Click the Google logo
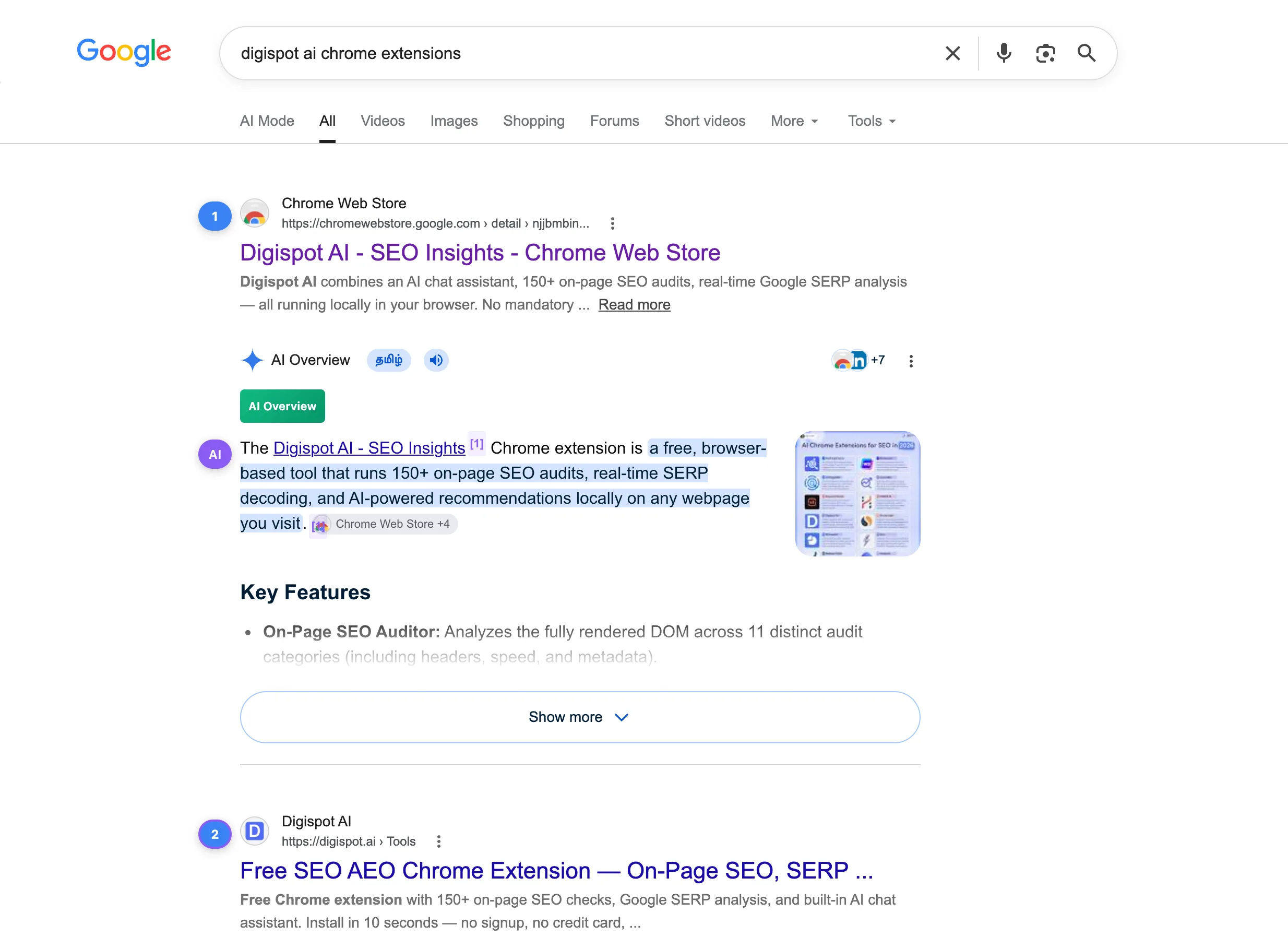1288x949 pixels. 124,52
